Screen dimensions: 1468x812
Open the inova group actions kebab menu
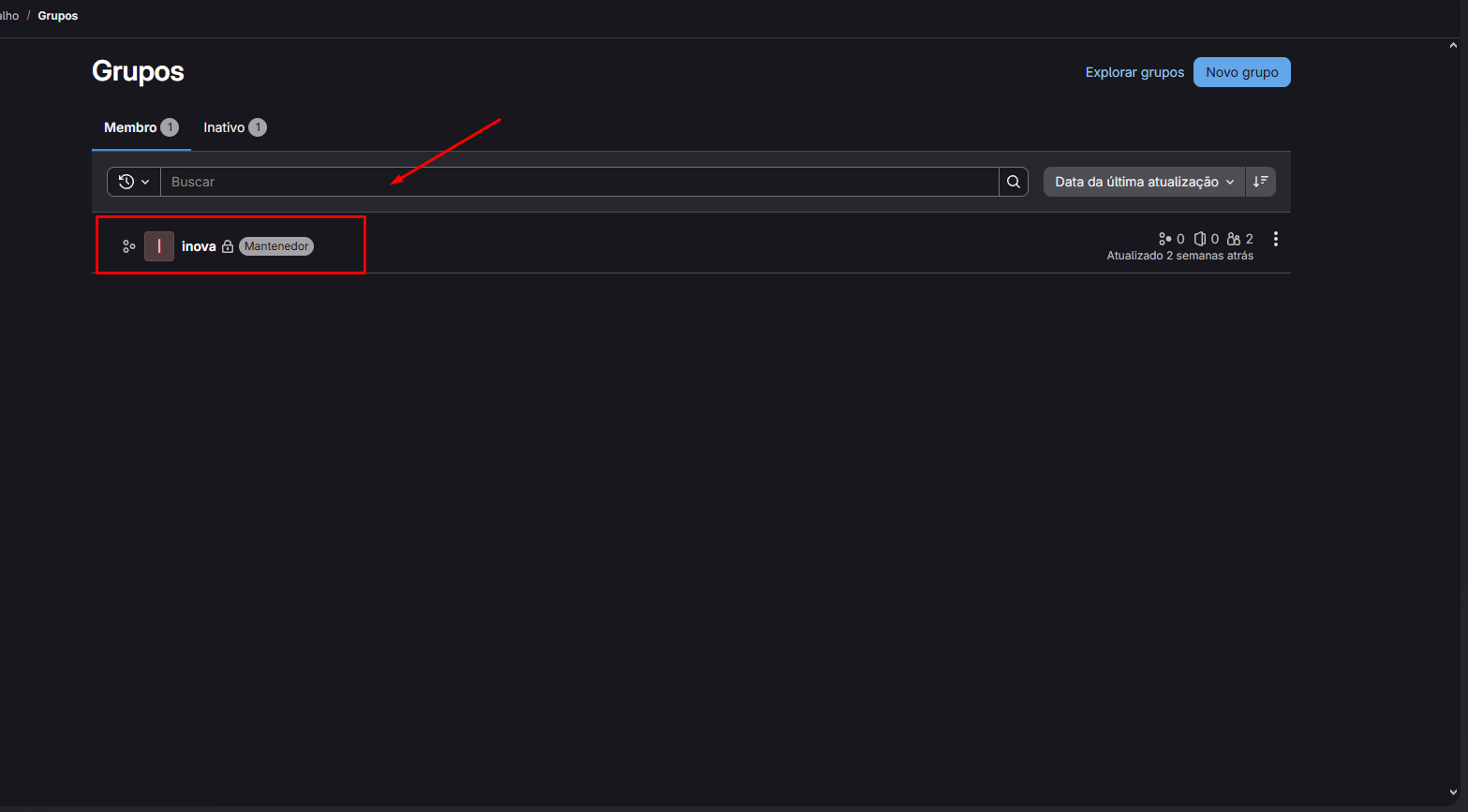pos(1276,239)
